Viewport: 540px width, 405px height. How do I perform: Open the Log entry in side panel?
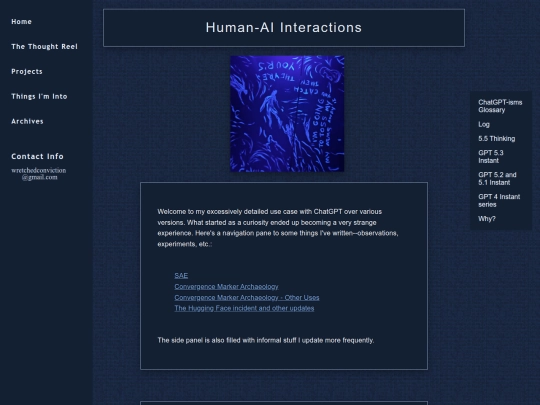click(x=484, y=124)
